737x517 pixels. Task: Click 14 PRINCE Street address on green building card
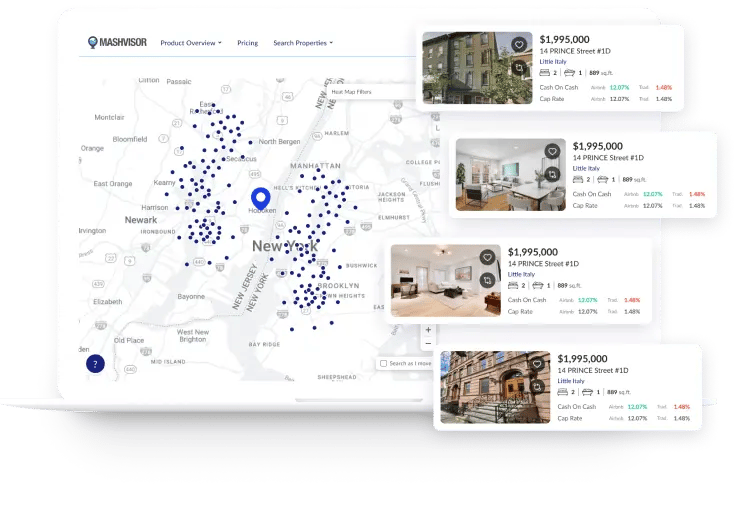[x=575, y=51]
